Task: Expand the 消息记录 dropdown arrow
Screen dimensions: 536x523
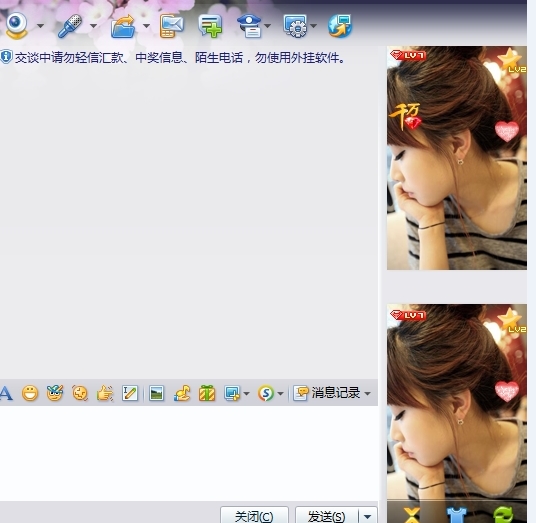Action: click(367, 393)
